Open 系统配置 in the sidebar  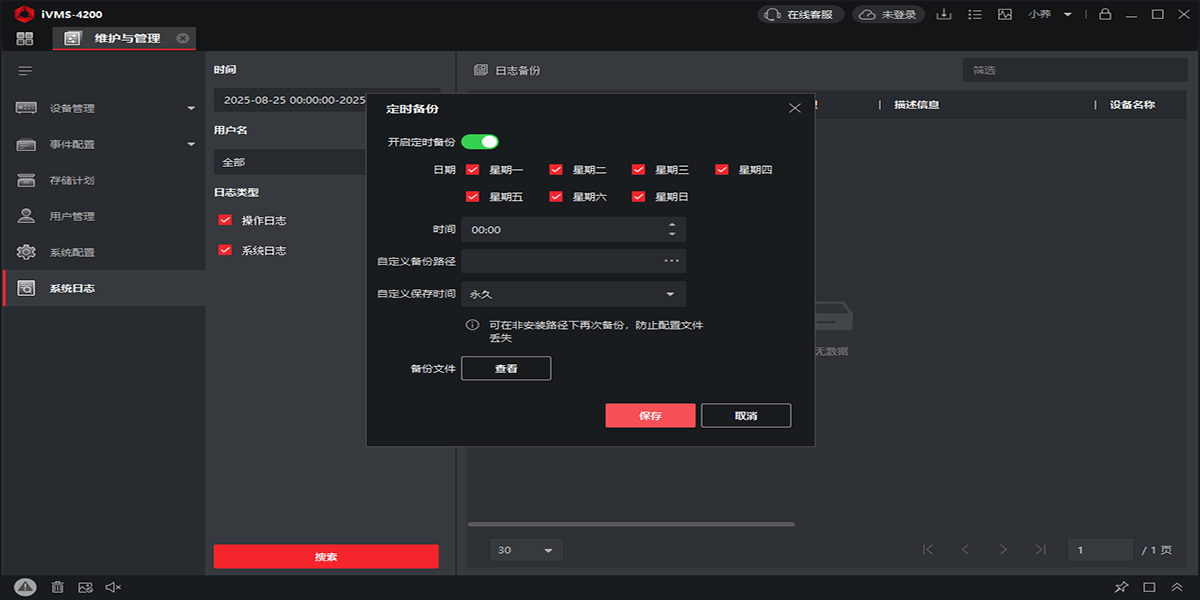click(103, 252)
